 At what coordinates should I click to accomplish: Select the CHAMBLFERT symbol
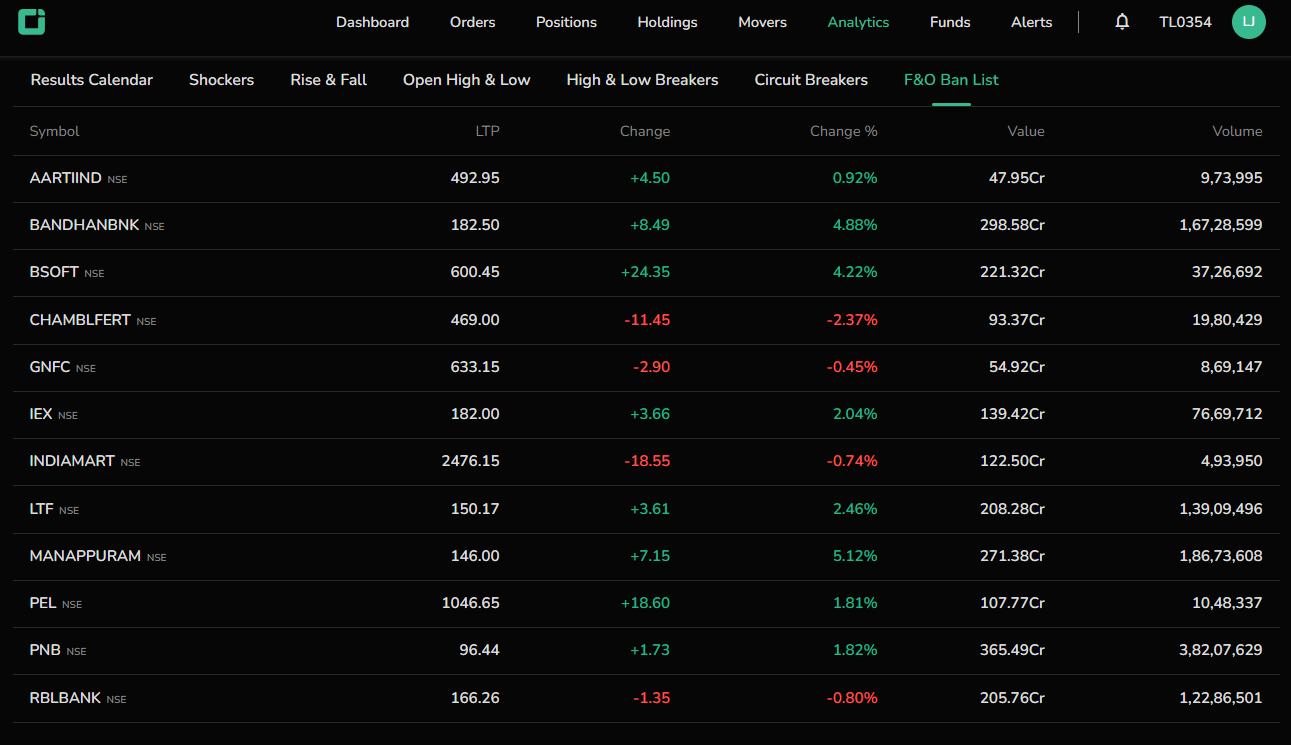tap(80, 320)
